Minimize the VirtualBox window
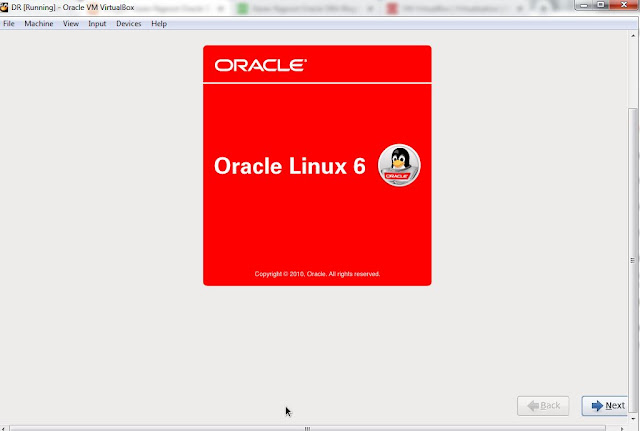The height and width of the screenshot is (431, 640). (x=584, y=5)
